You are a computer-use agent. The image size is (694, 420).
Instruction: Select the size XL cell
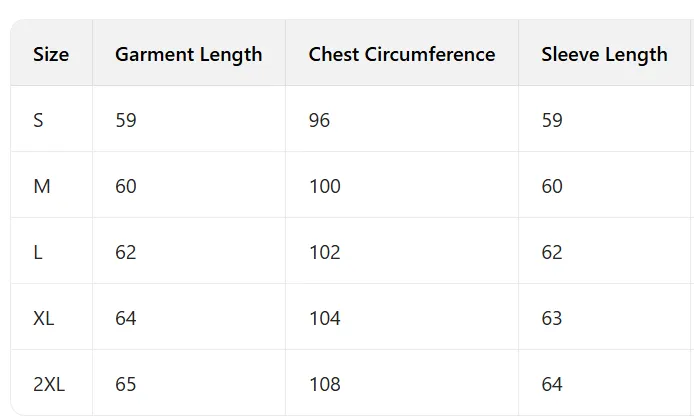click(44, 318)
